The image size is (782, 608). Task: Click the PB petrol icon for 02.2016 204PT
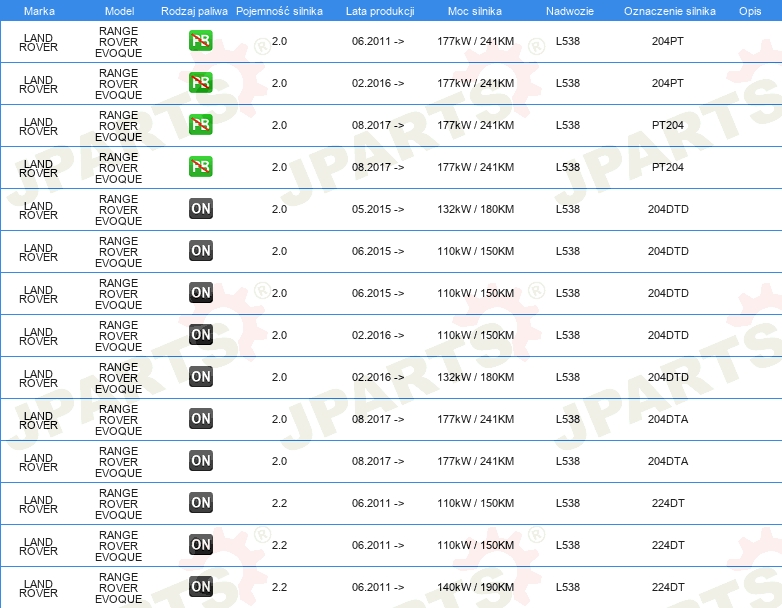(200, 83)
